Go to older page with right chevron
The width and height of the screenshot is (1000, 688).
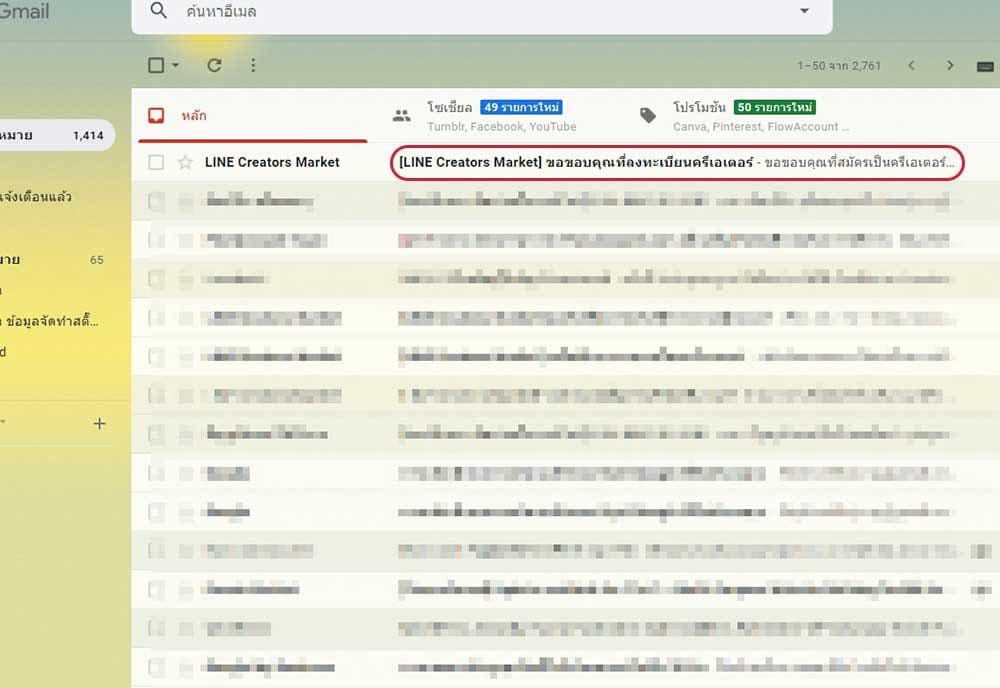(950, 65)
